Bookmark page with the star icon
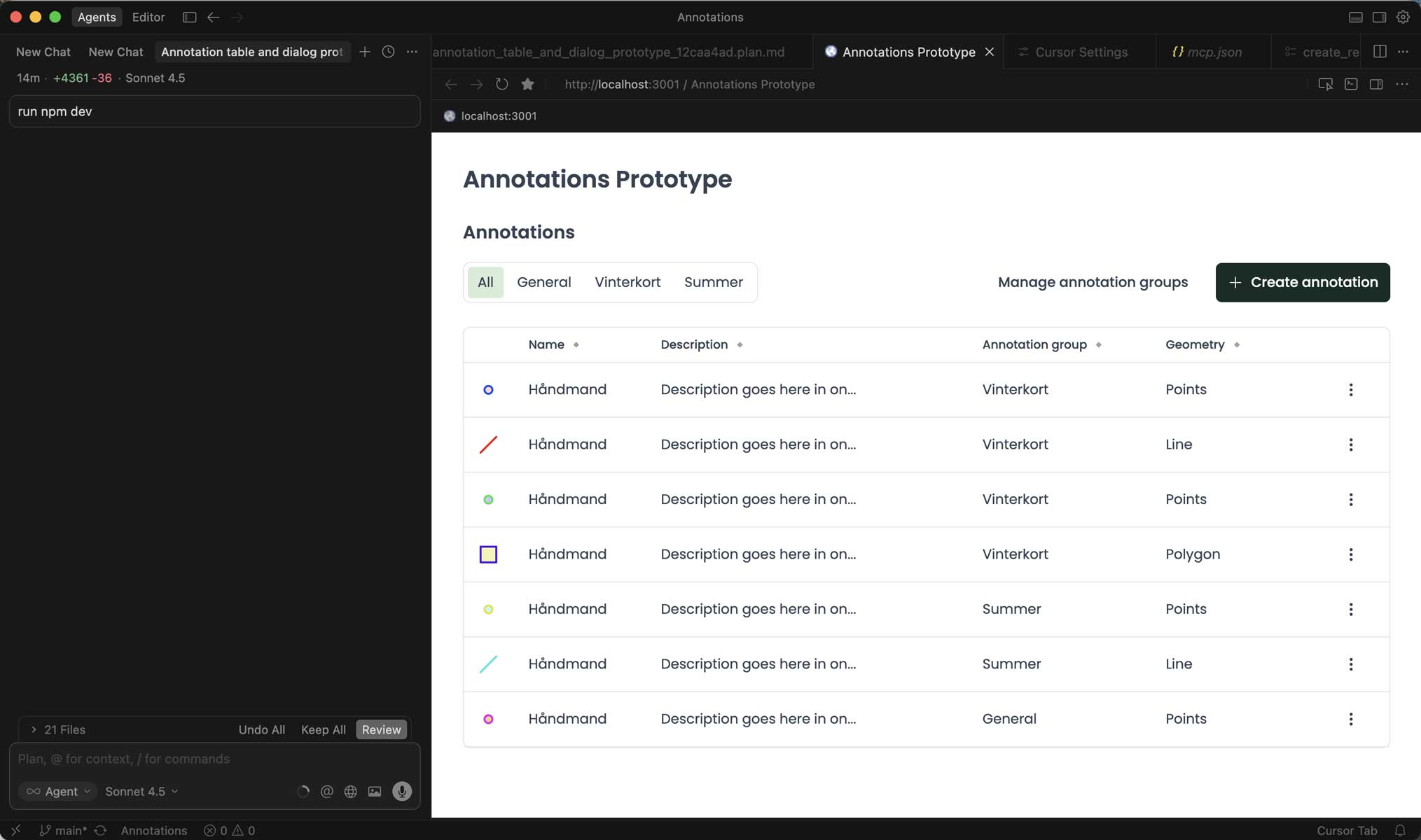Image resolution: width=1421 pixels, height=840 pixels. coord(527,84)
